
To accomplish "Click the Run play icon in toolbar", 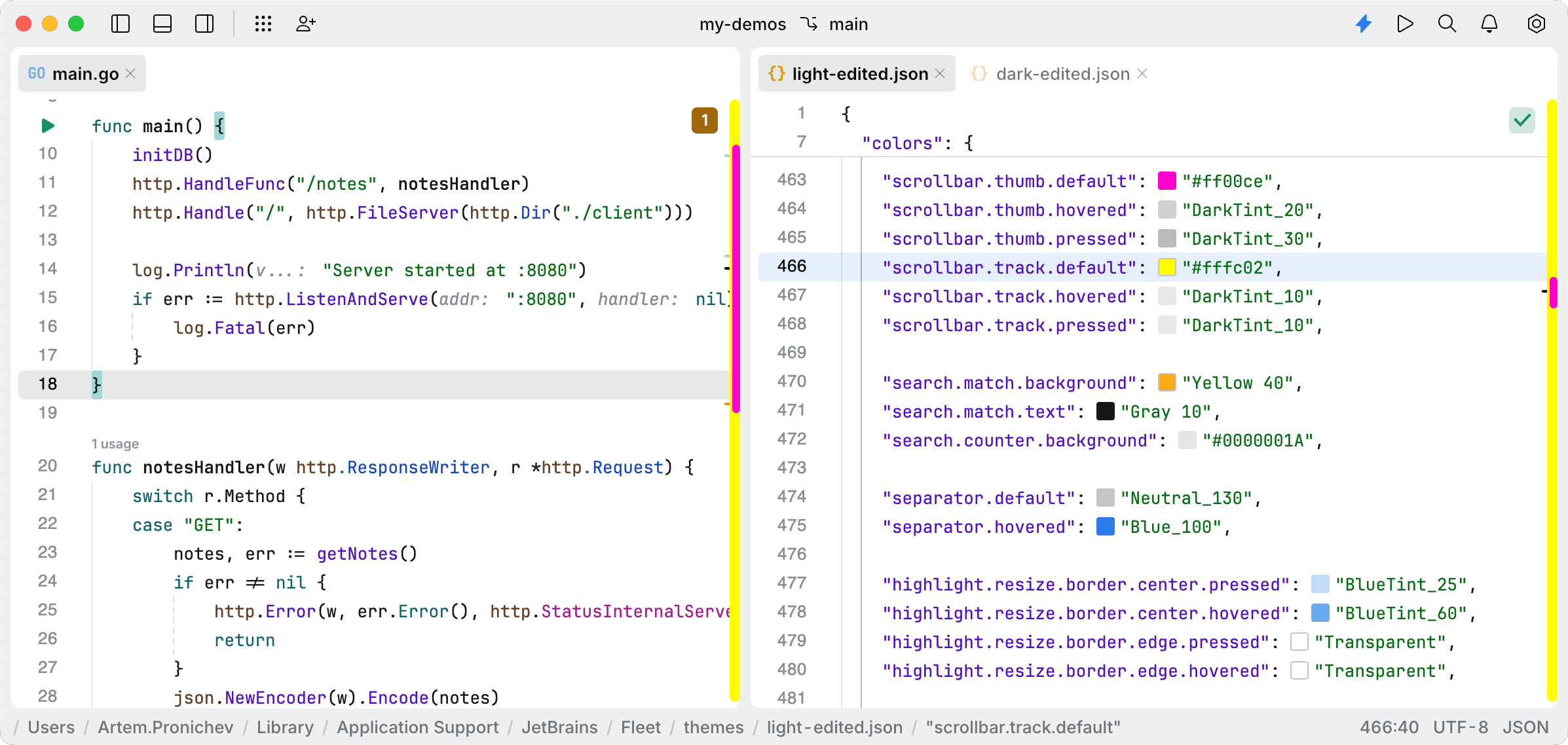I will click(1405, 24).
